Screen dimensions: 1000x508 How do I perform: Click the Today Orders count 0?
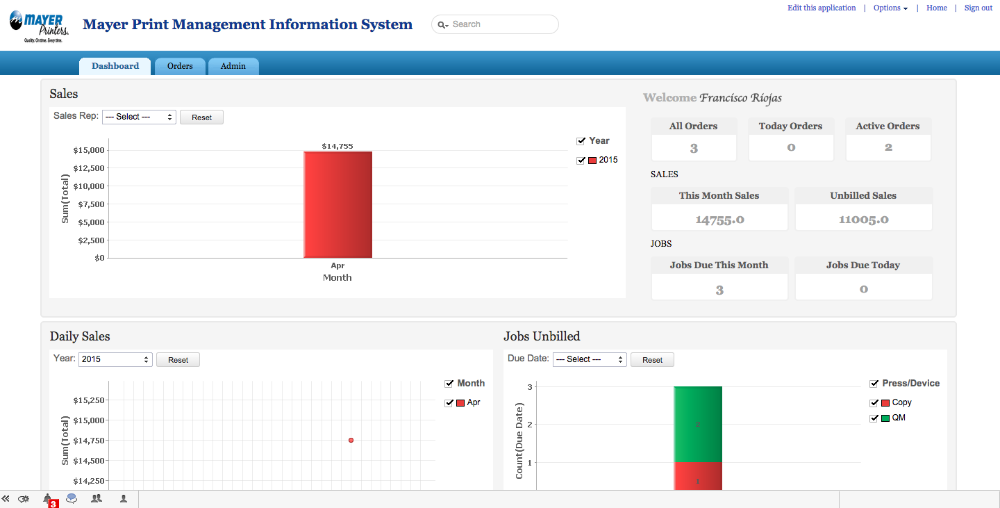point(791,148)
